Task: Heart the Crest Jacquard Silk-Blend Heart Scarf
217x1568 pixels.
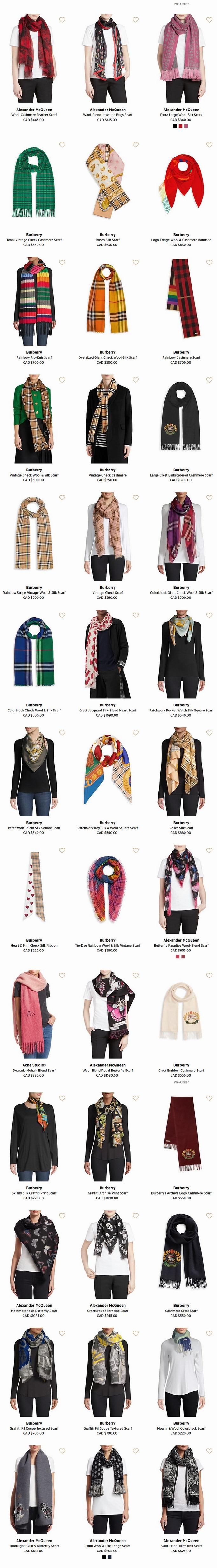Action: [x=136, y=615]
